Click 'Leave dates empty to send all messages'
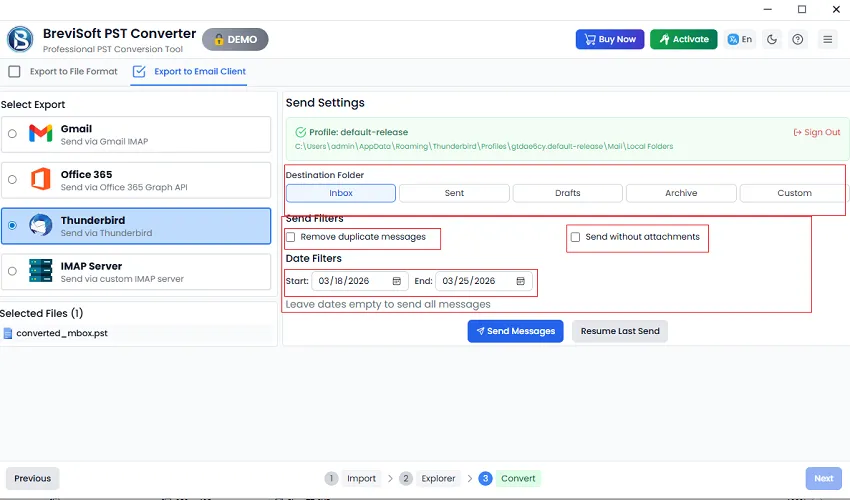 click(388, 304)
